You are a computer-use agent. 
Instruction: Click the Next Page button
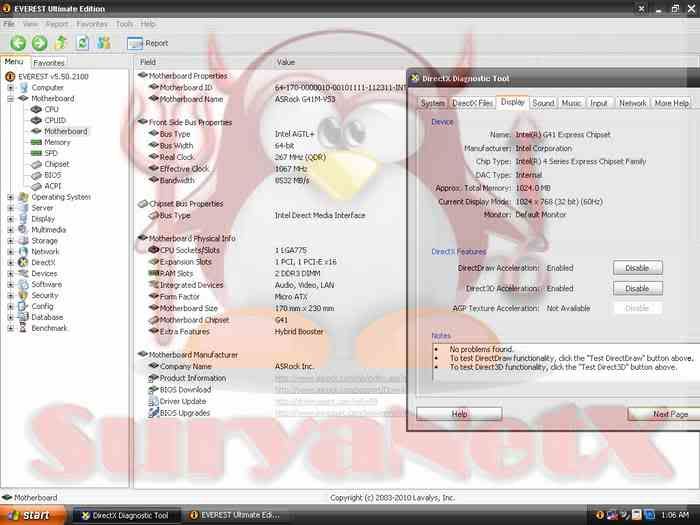665,414
